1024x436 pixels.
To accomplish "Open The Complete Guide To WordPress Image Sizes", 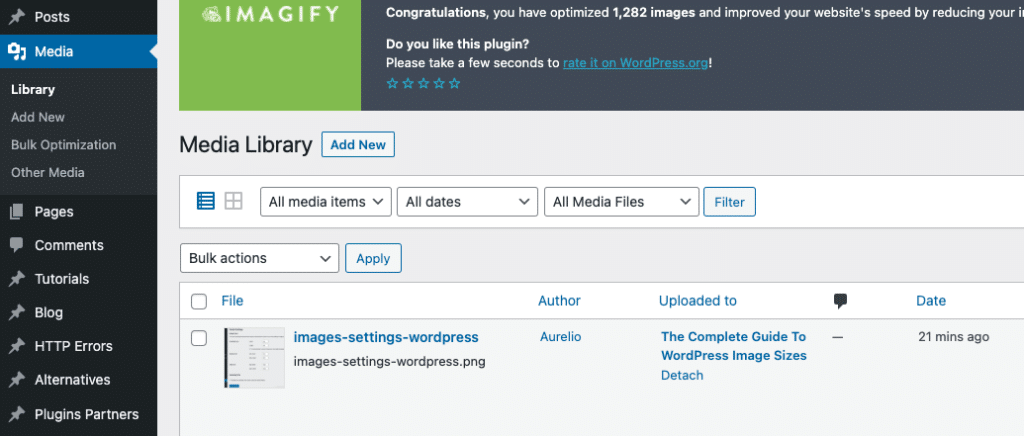I will tap(734, 346).
